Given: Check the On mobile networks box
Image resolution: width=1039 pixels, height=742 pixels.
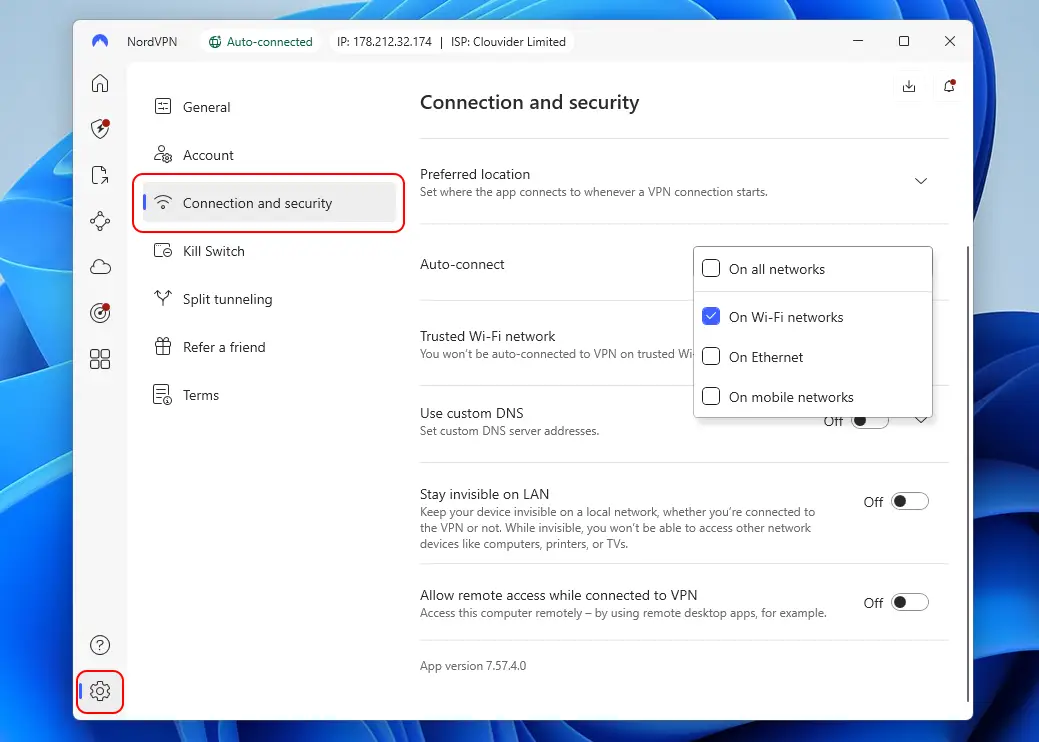Looking at the screenshot, I should pyautogui.click(x=711, y=396).
